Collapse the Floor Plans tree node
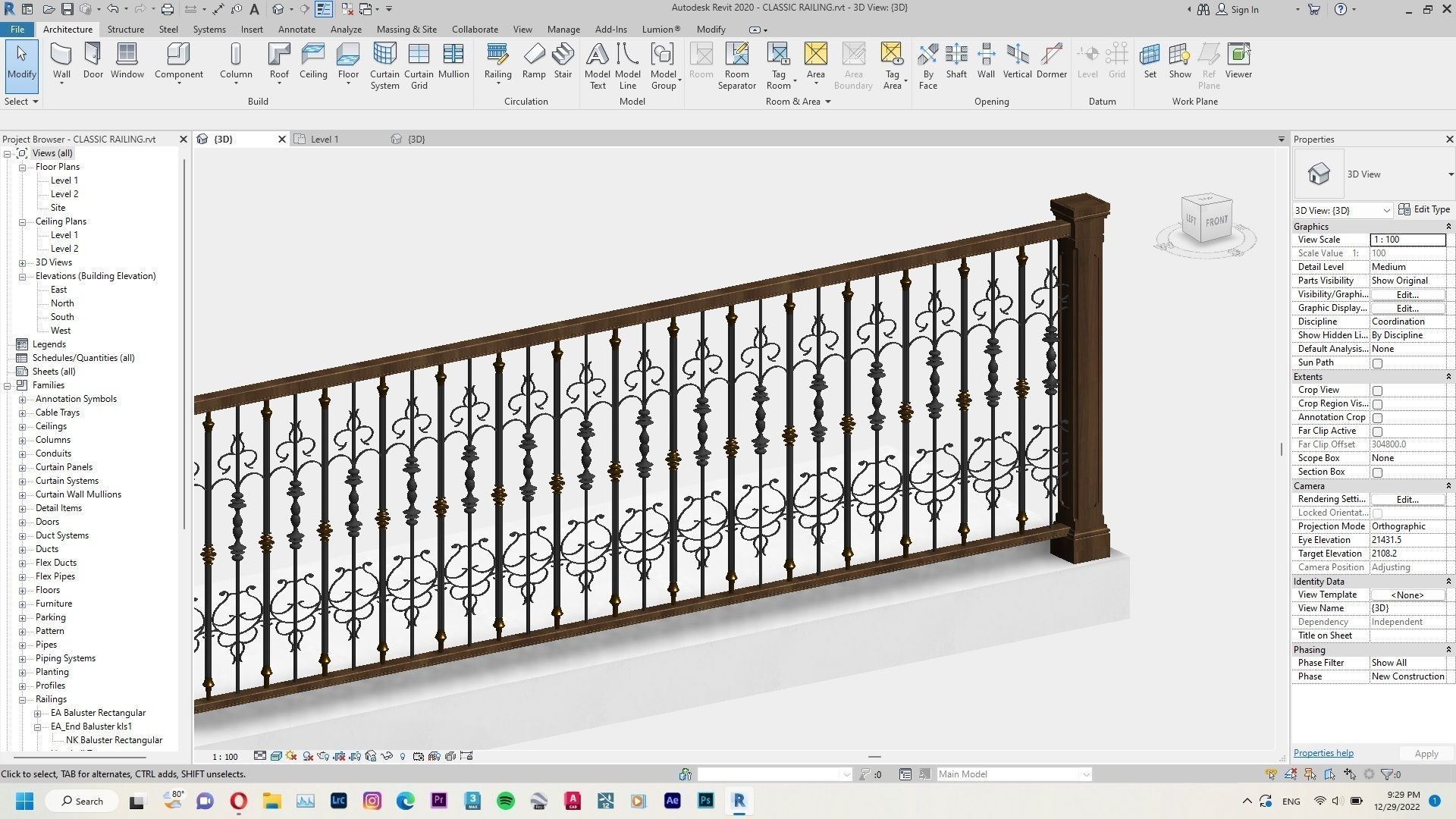 [x=23, y=167]
